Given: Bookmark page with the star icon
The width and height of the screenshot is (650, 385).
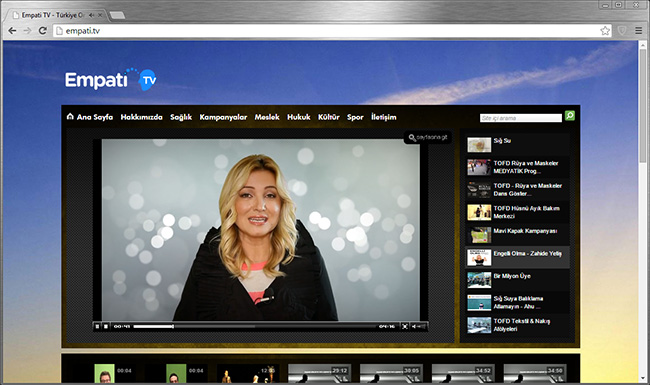Looking at the screenshot, I should [605, 31].
